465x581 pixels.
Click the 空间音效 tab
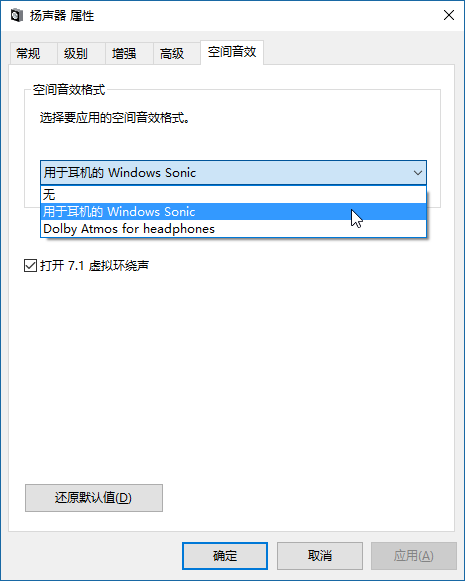pyautogui.click(x=232, y=52)
